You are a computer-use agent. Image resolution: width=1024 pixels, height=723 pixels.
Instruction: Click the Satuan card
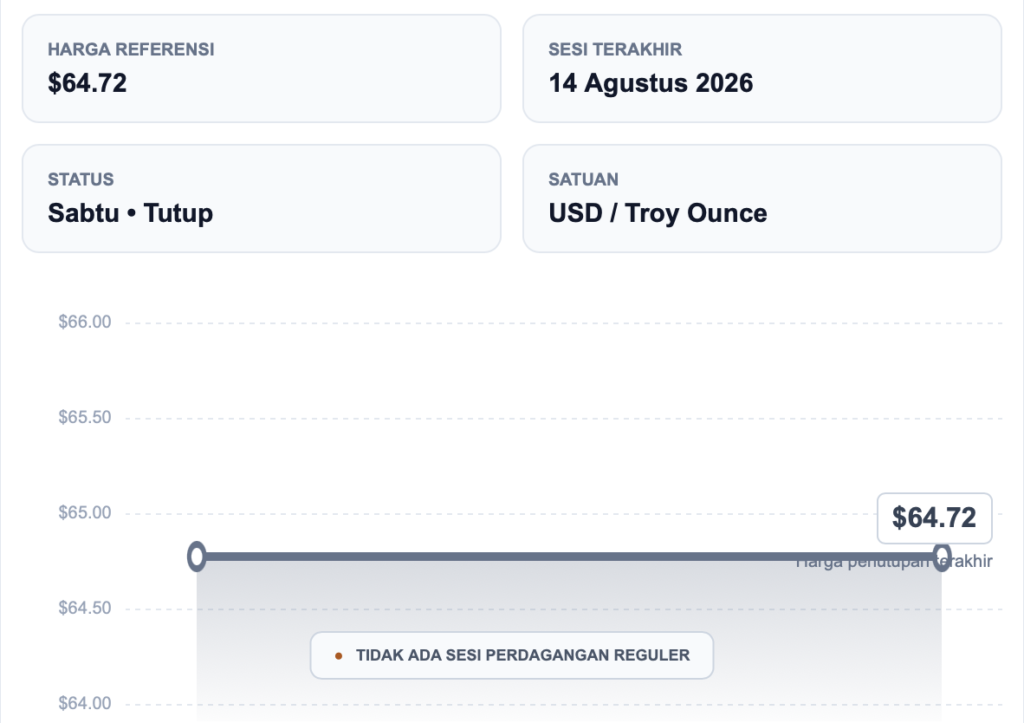tap(762, 199)
